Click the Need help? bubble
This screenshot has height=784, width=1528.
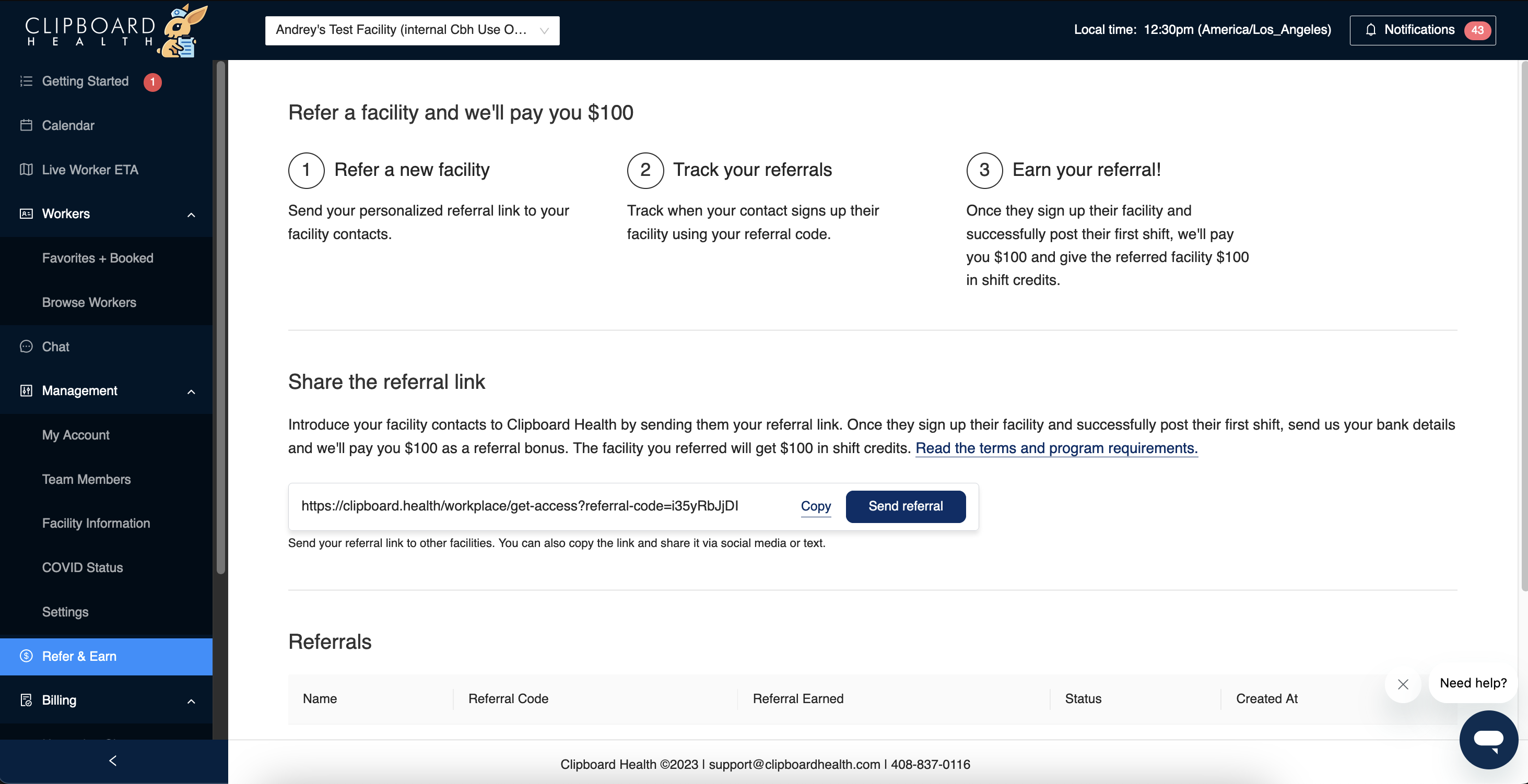coord(1473,683)
